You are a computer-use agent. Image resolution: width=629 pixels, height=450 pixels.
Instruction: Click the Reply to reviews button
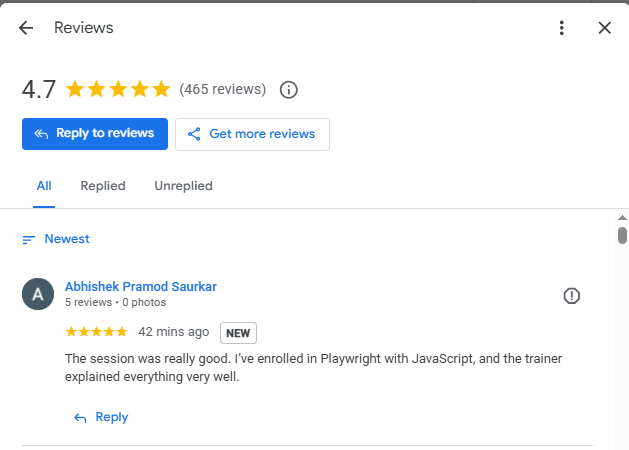click(x=95, y=134)
